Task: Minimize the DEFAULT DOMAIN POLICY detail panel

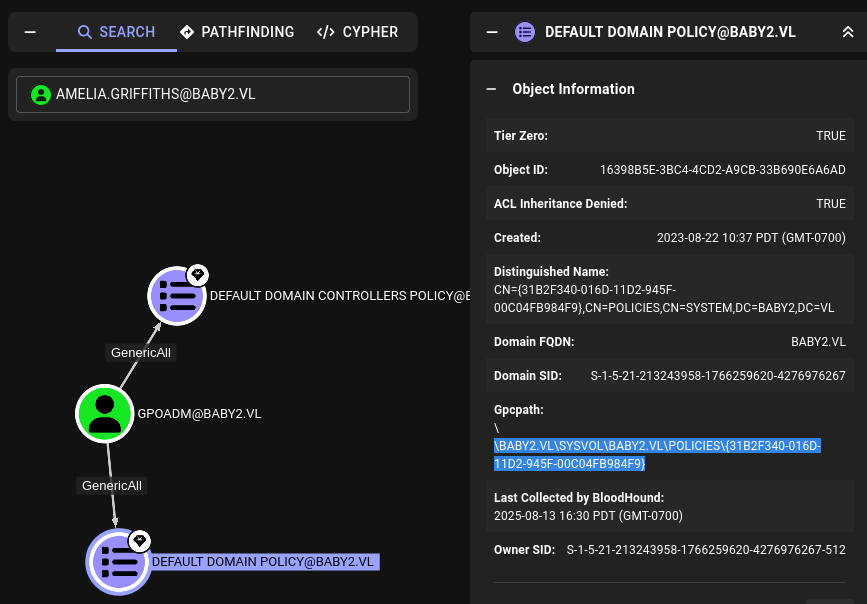Action: click(492, 31)
